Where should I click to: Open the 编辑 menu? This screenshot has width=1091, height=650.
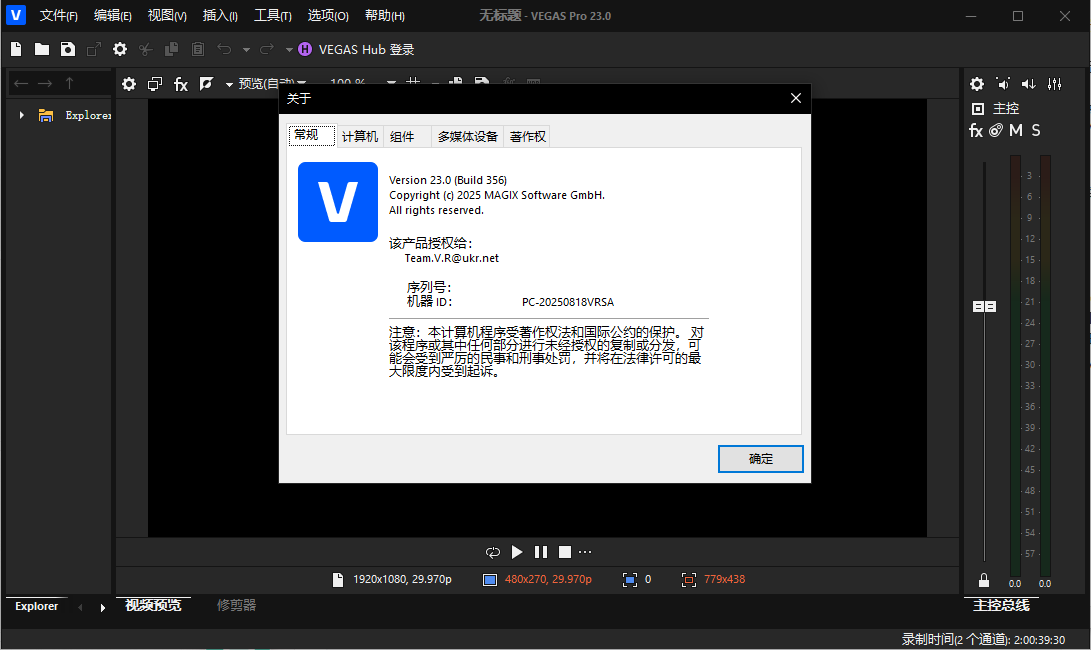point(113,15)
